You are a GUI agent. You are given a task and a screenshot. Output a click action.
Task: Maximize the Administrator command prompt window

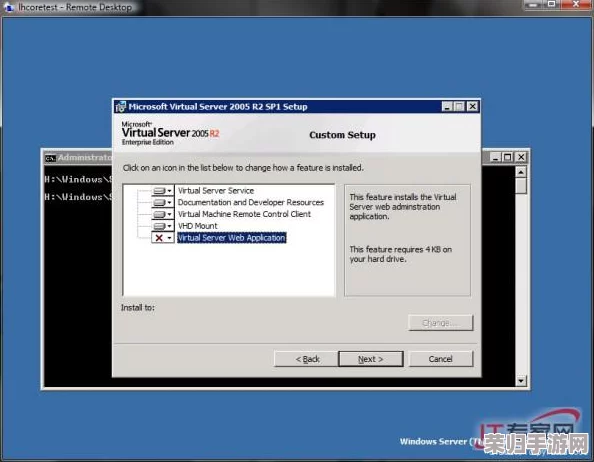click(x=508, y=157)
